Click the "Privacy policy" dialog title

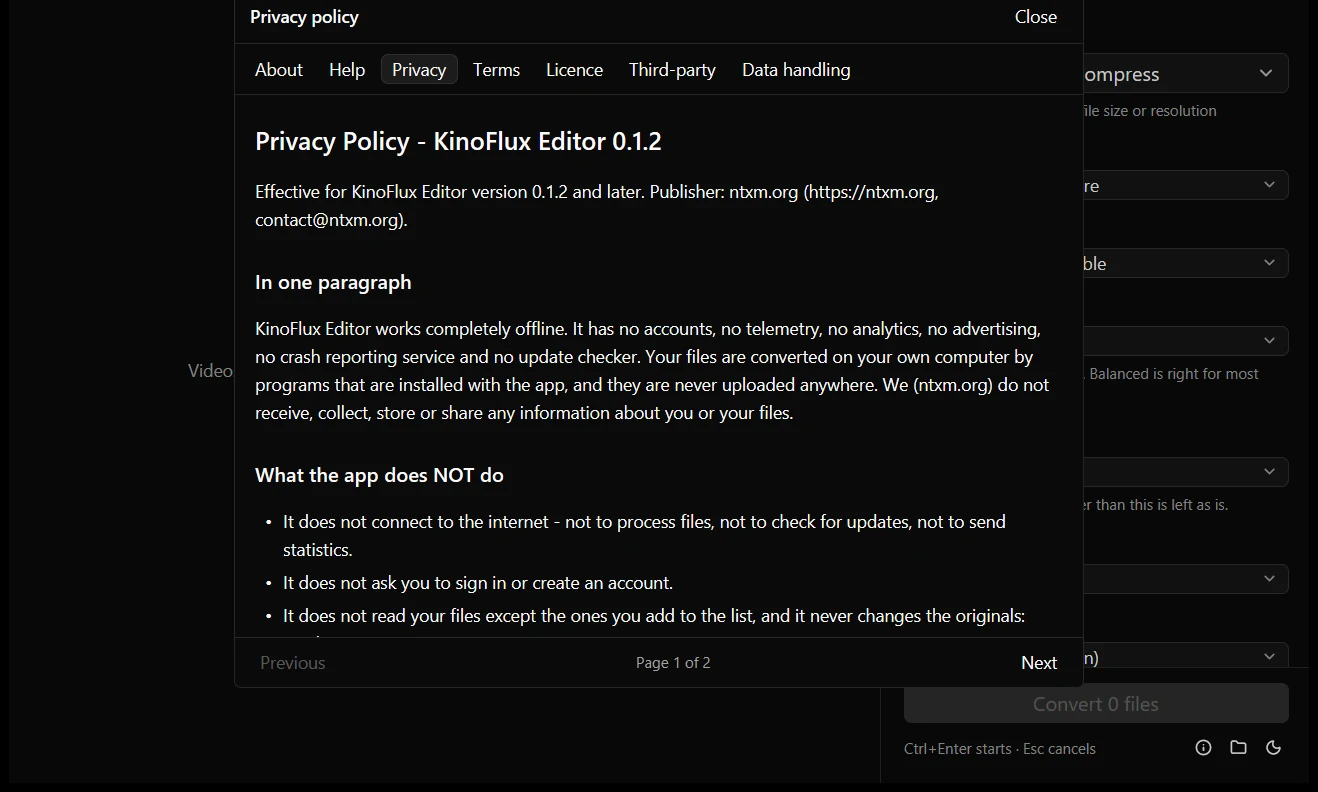click(304, 17)
